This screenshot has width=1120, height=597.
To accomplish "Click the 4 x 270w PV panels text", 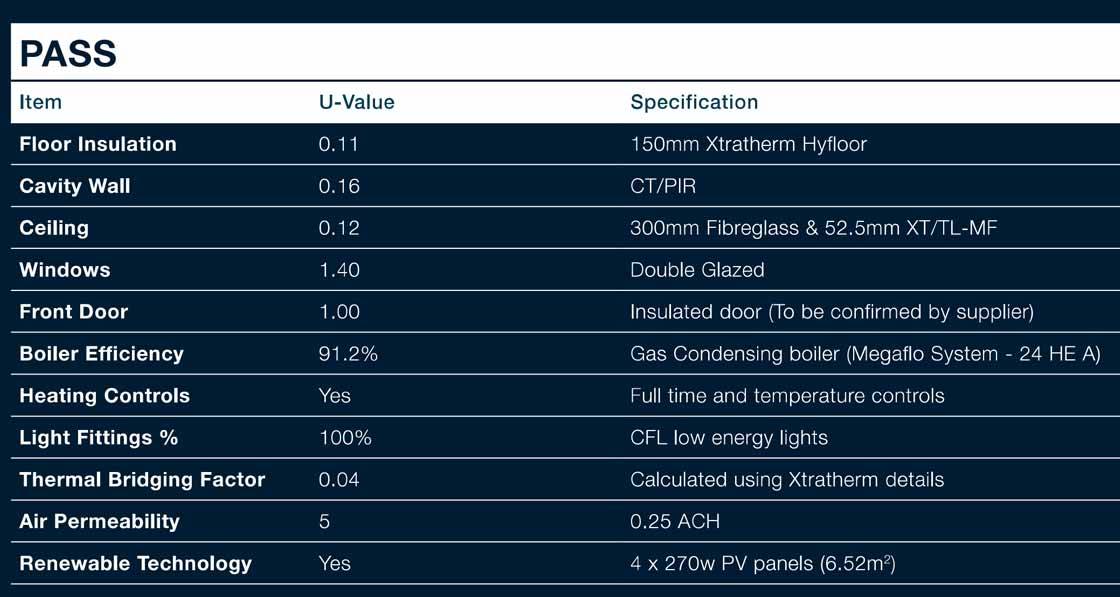I will pyautogui.click(x=762, y=564).
